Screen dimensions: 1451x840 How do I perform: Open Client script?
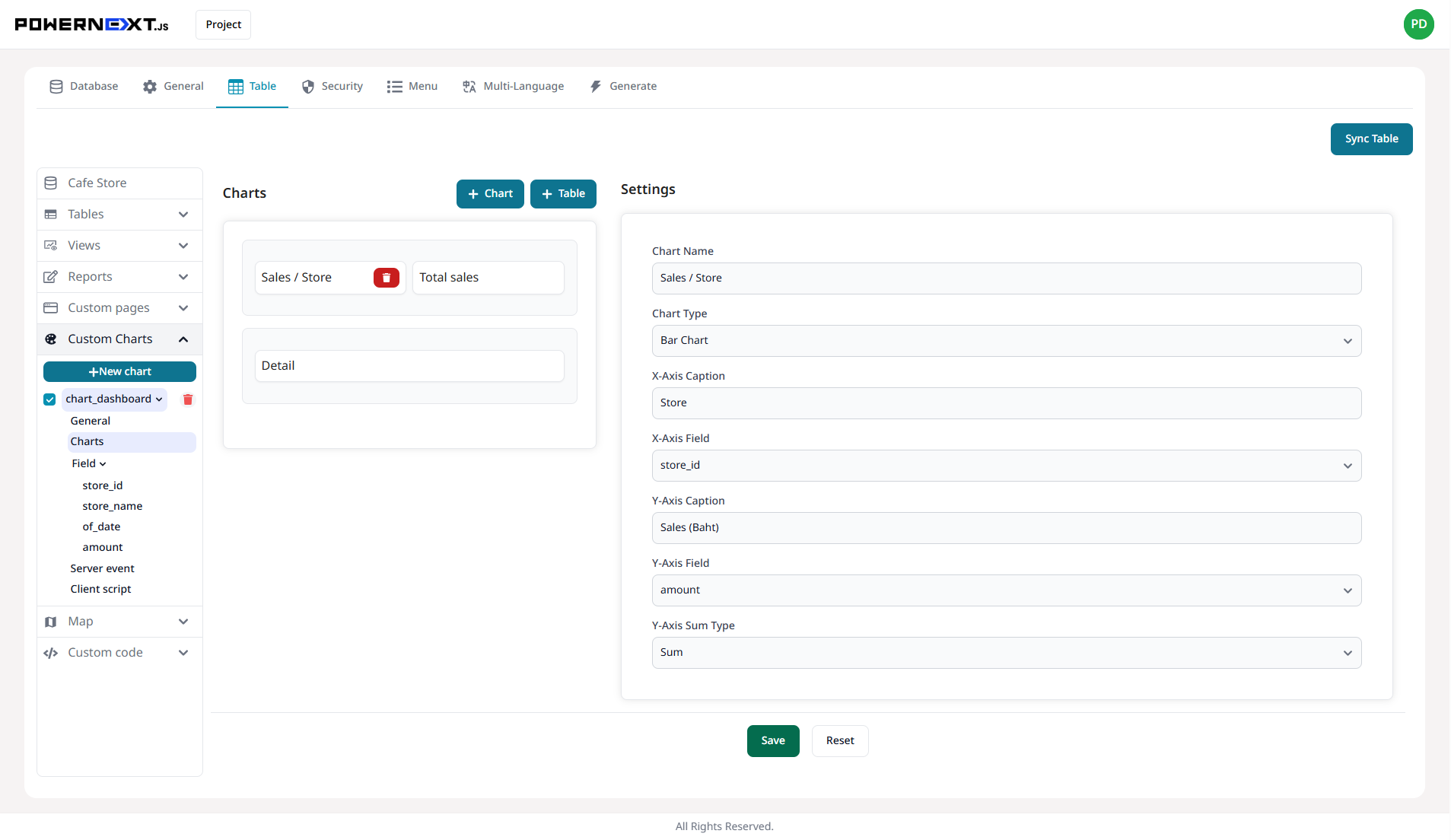[100, 590]
